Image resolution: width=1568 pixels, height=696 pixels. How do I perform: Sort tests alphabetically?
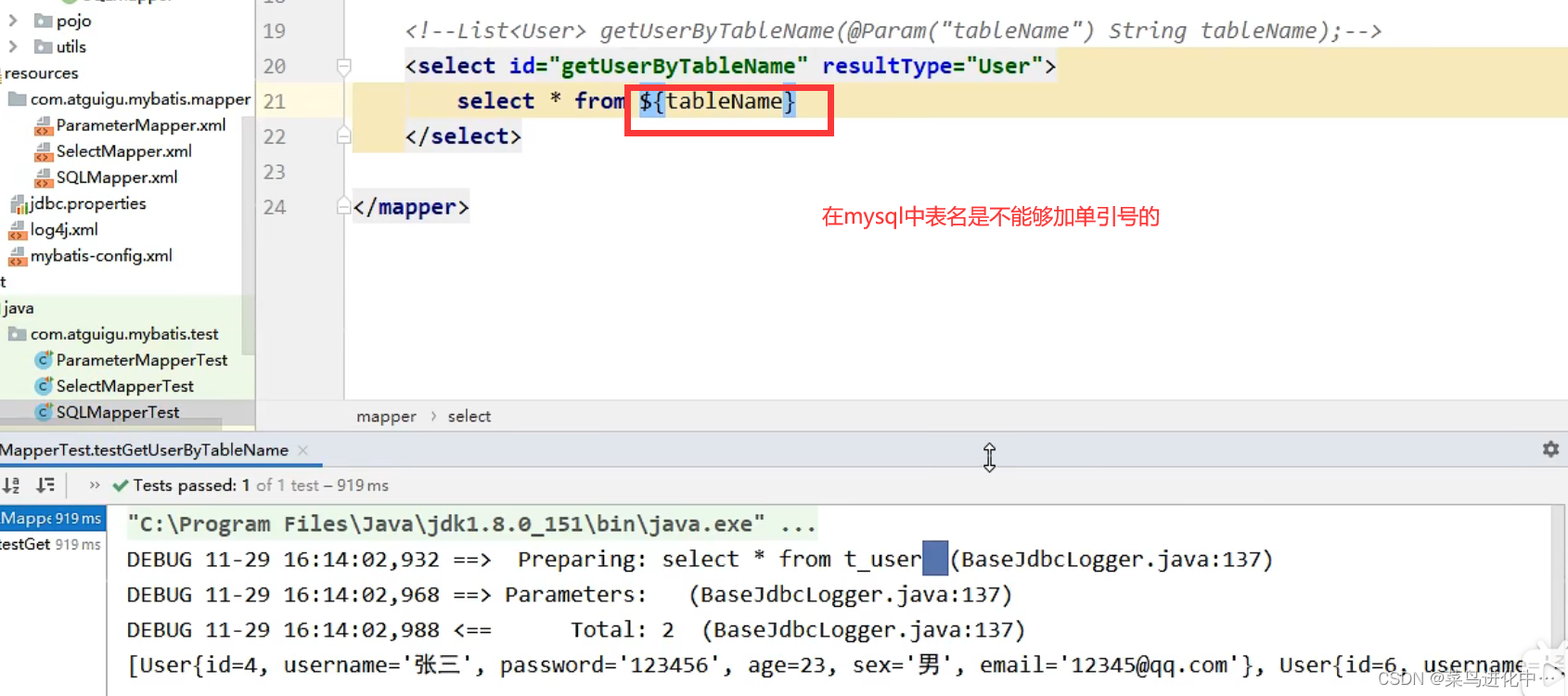coord(11,484)
